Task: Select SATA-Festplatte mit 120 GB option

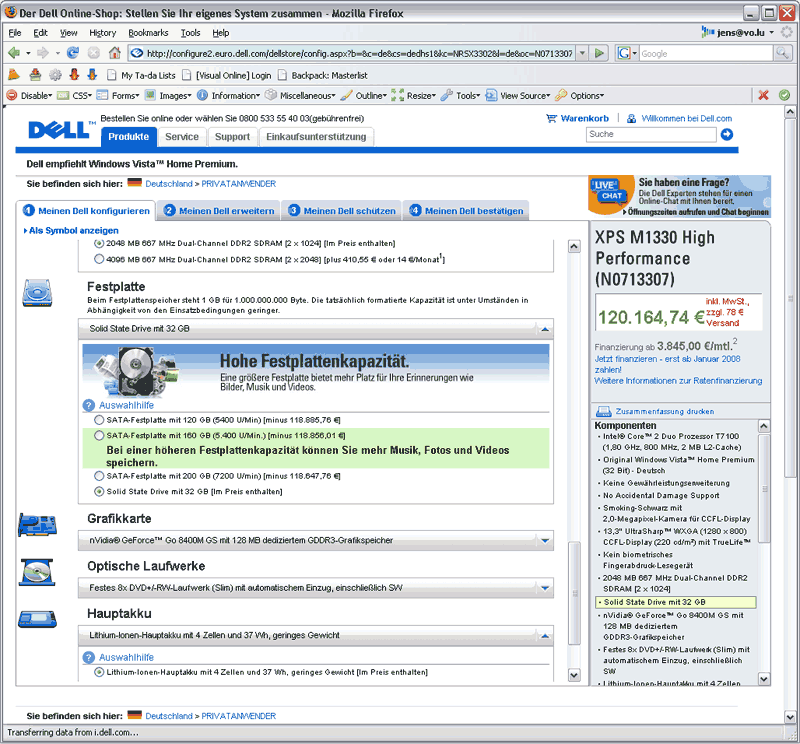Action: [98, 420]
